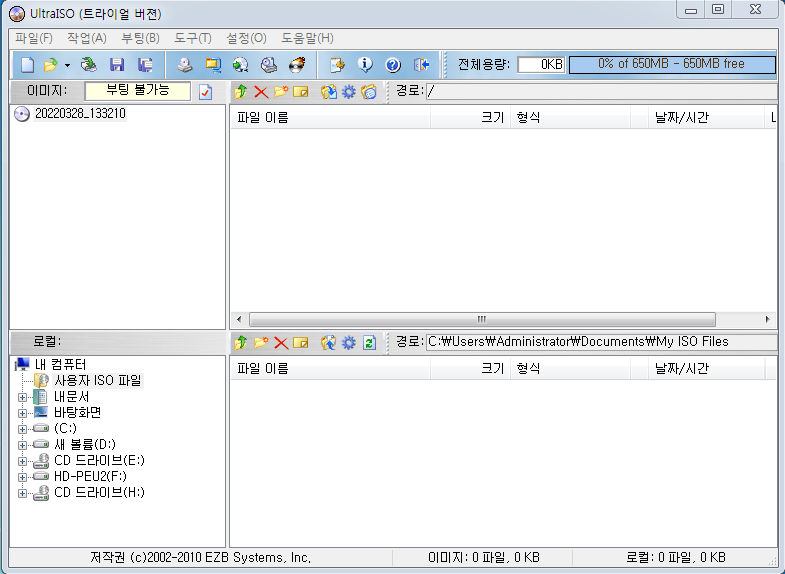Click the Extract icon in image toolbar

pos(328,92)
